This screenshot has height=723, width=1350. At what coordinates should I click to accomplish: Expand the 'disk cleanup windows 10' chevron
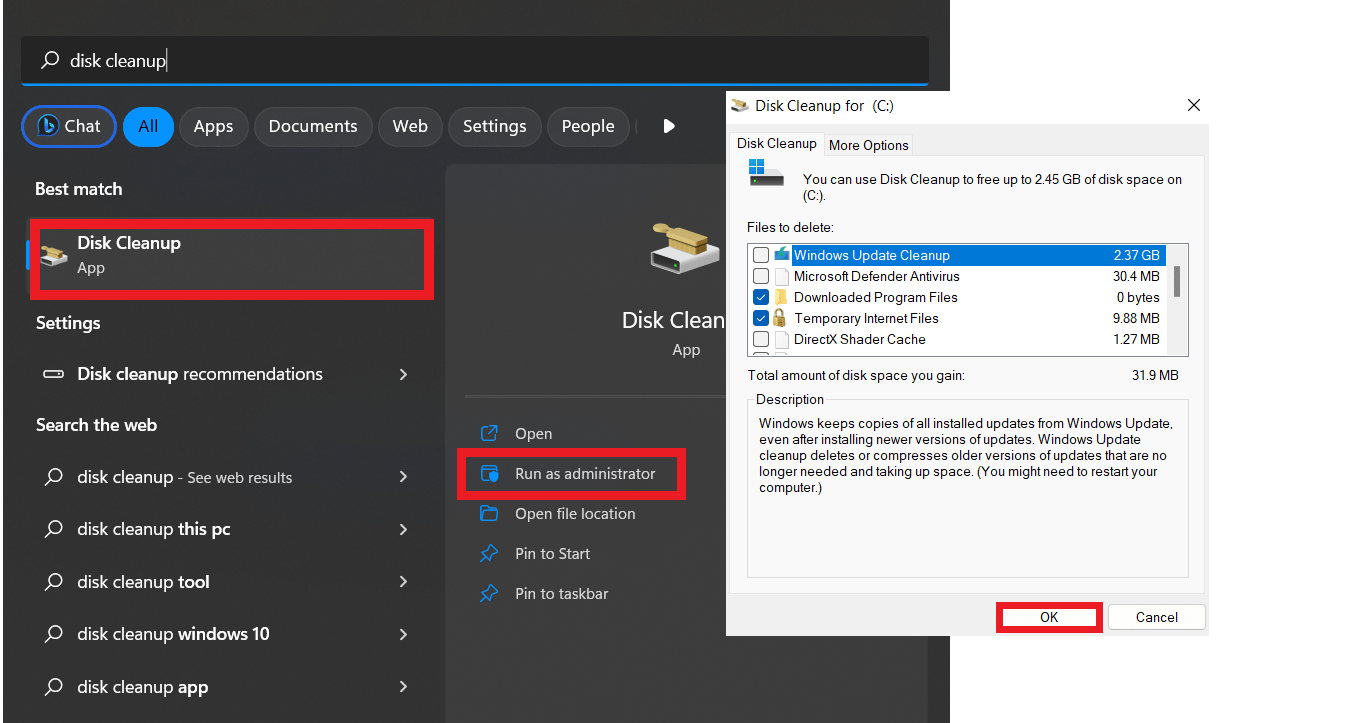[x=404, y=634]
